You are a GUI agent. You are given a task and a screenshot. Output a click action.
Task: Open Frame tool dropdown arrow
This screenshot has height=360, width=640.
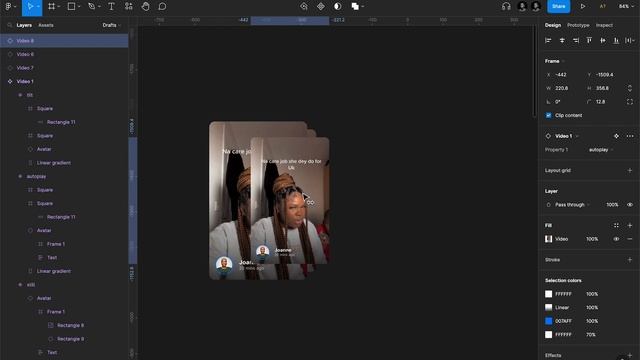[59, 7]
